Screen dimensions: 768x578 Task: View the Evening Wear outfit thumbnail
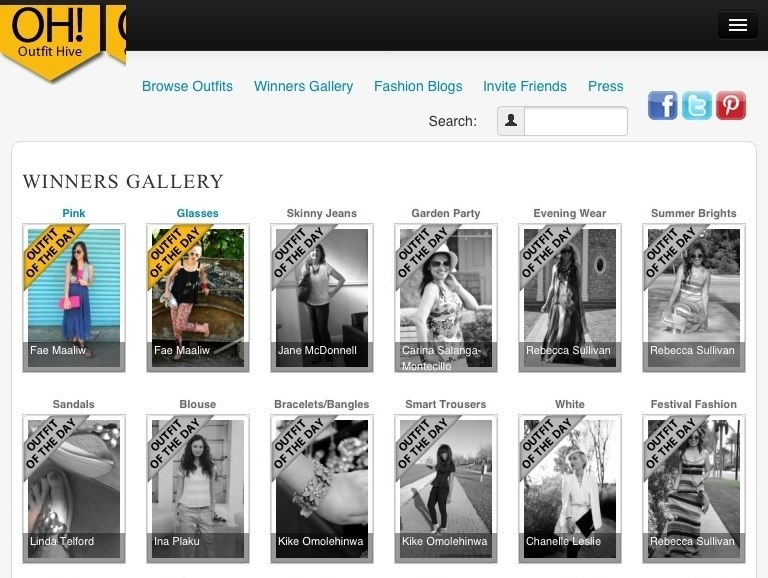(x=570, y=297)
